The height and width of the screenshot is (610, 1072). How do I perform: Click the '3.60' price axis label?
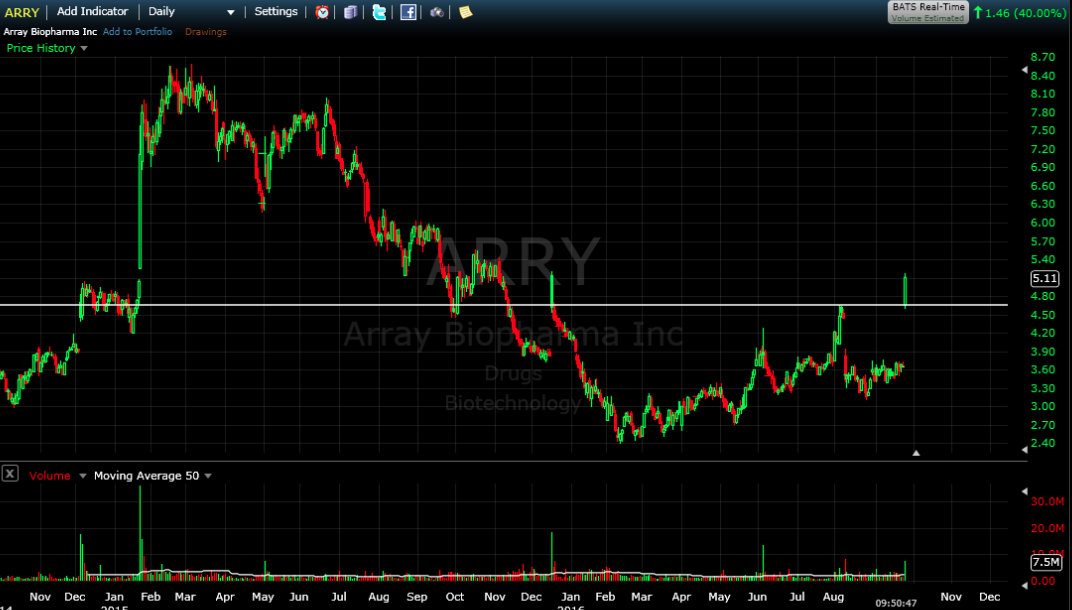pyautogui.click(x=1043, y=370)
